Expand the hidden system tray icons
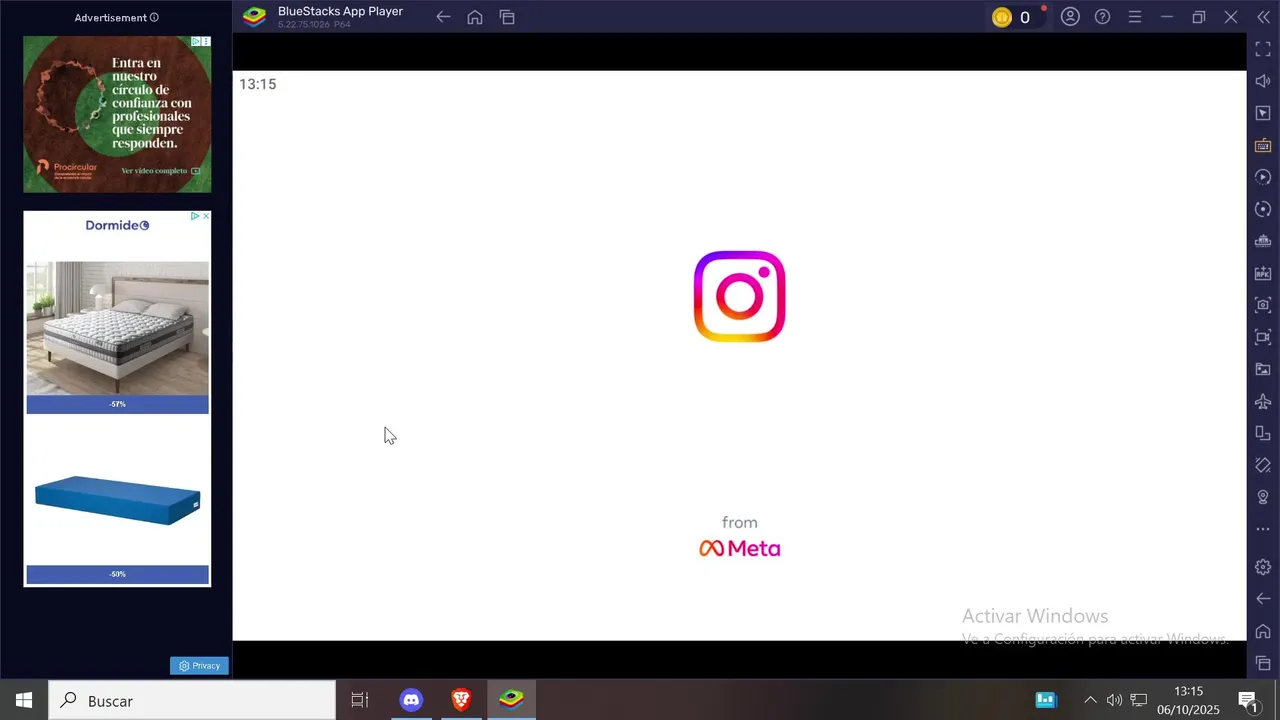1280x720 pixels. (1090, 700)
